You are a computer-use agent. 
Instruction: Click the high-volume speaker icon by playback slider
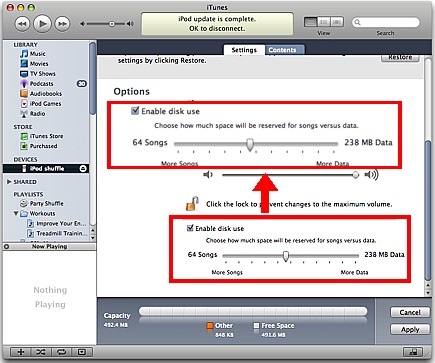point(130,24)
